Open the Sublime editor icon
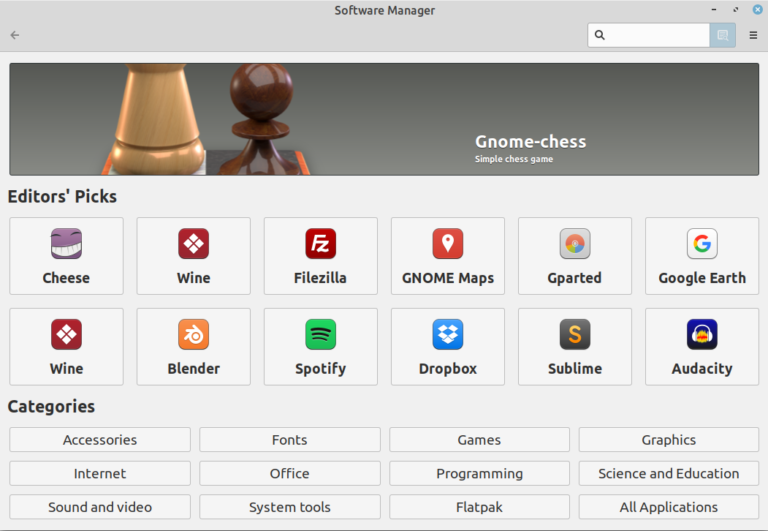 coord(574,334)
